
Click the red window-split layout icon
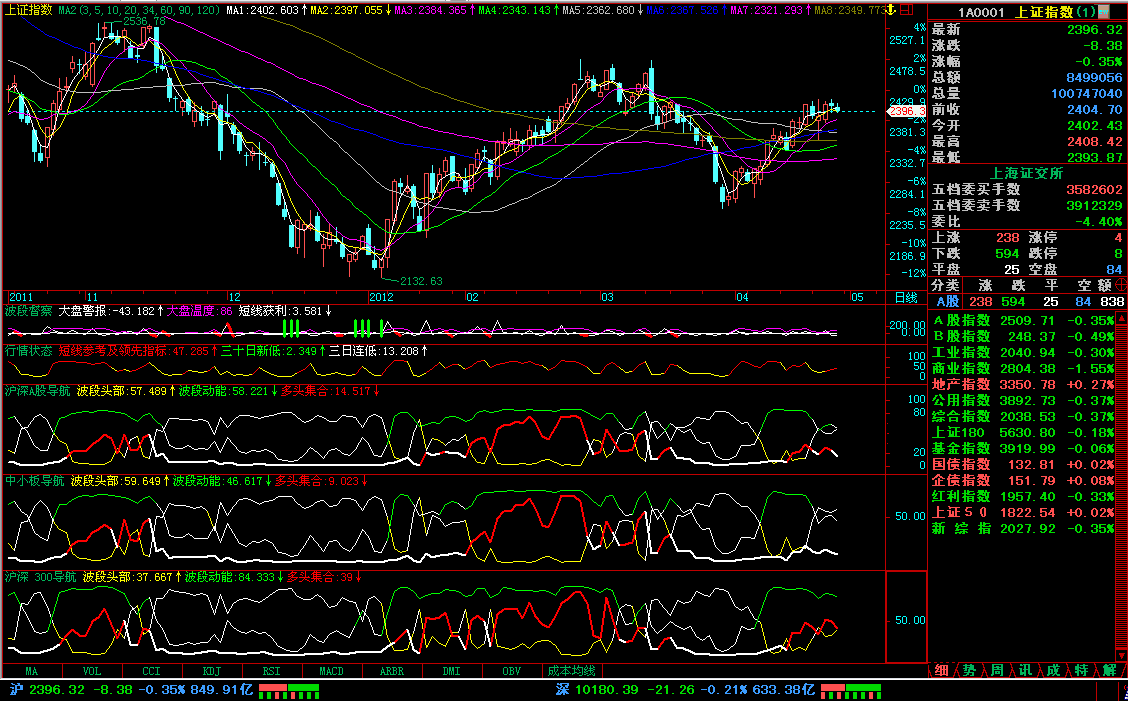point(907,10)
